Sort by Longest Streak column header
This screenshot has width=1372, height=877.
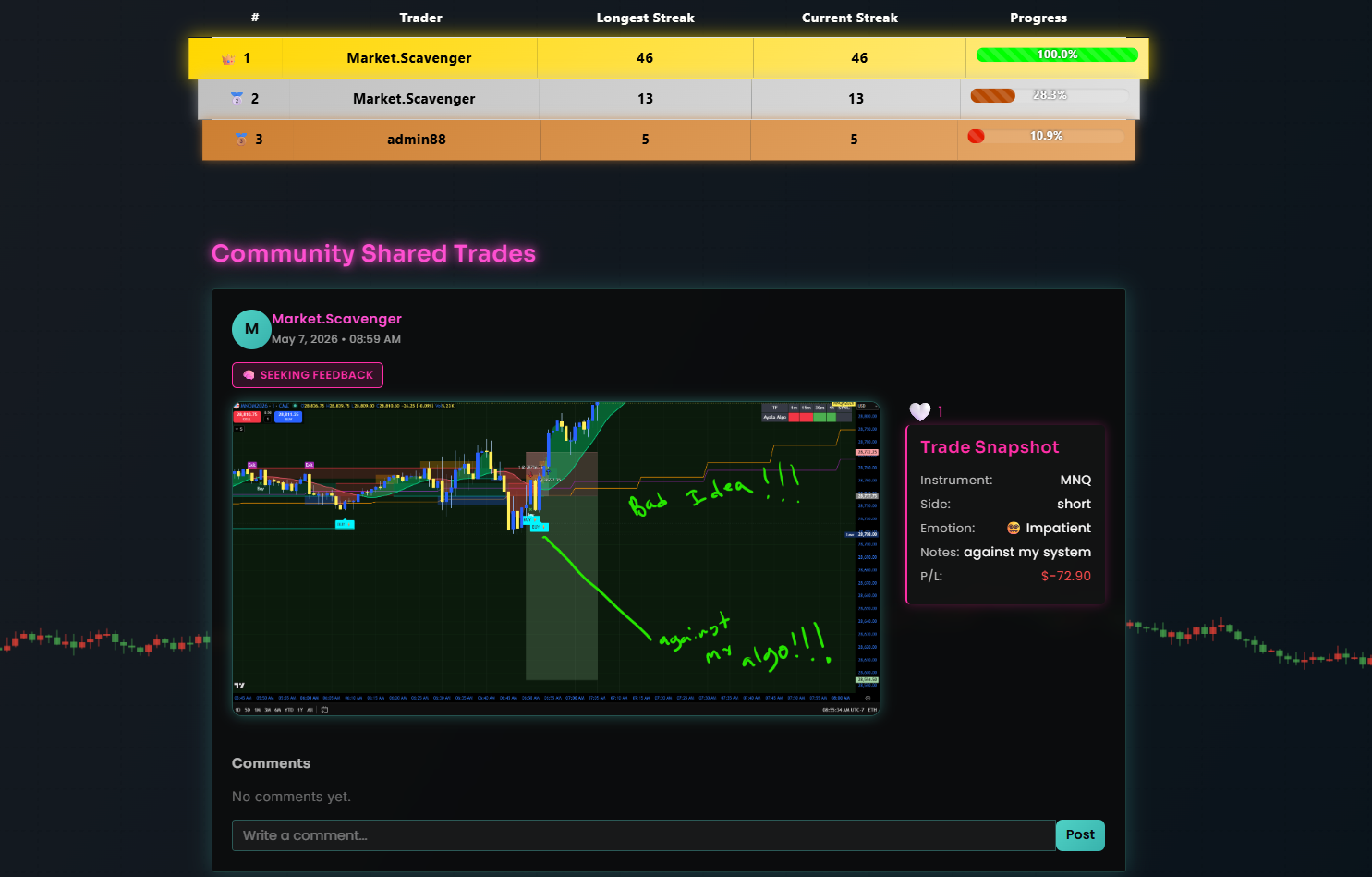click(x=645, y=18)
